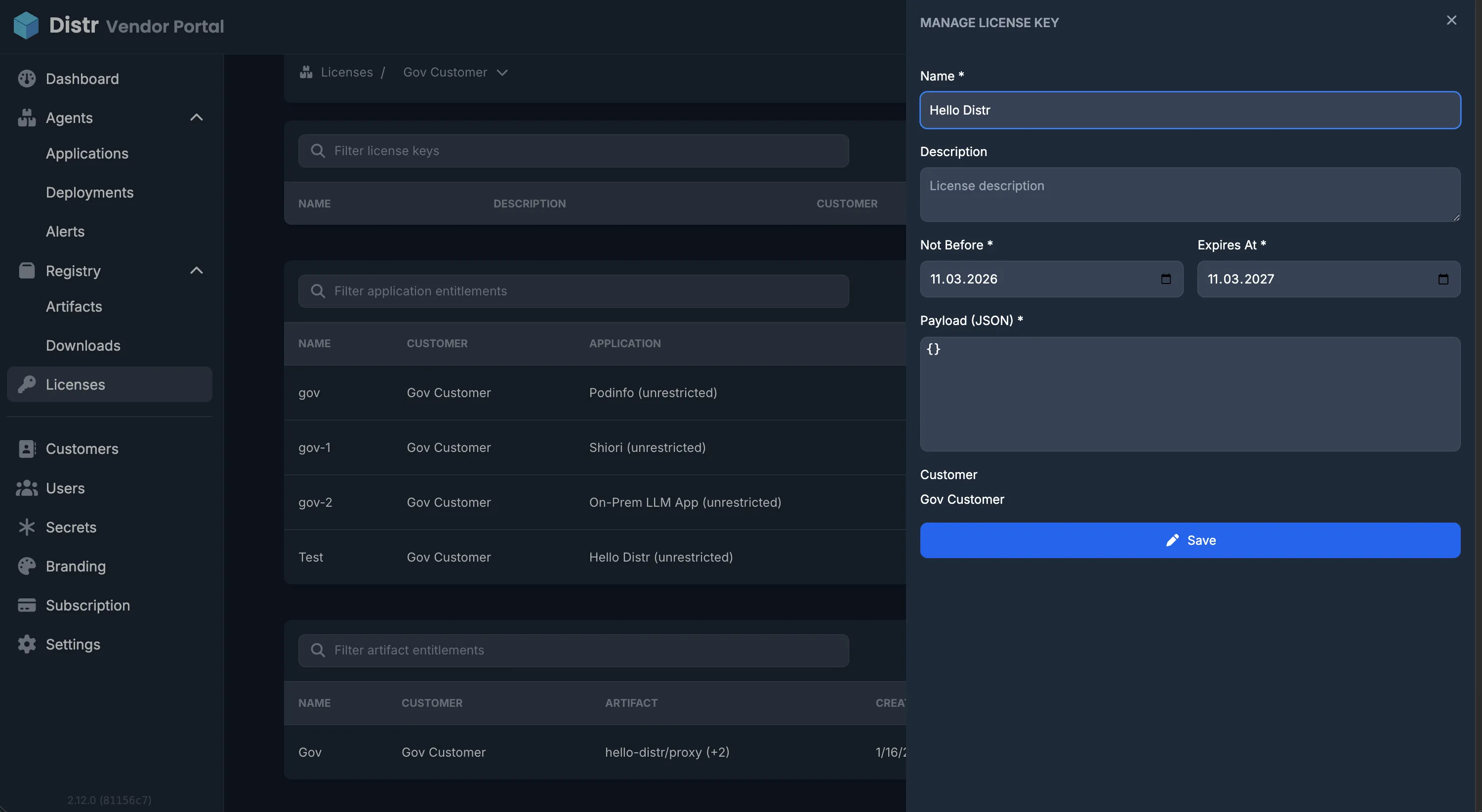
Task: Click the Users group icon
Action: pos(27,487)
